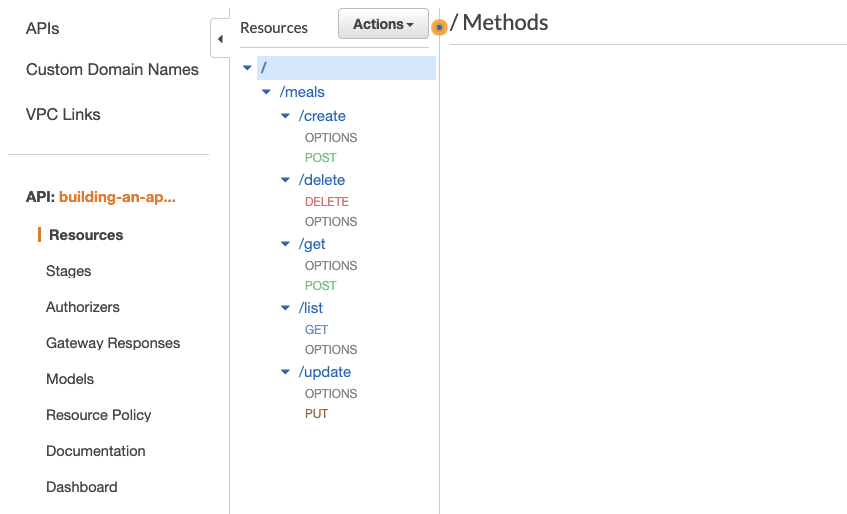Image resolution: width=847 pixels, height=514 pixels.
Task: Collapse the /delete resource arrow
Action: (x=285, y=180)
